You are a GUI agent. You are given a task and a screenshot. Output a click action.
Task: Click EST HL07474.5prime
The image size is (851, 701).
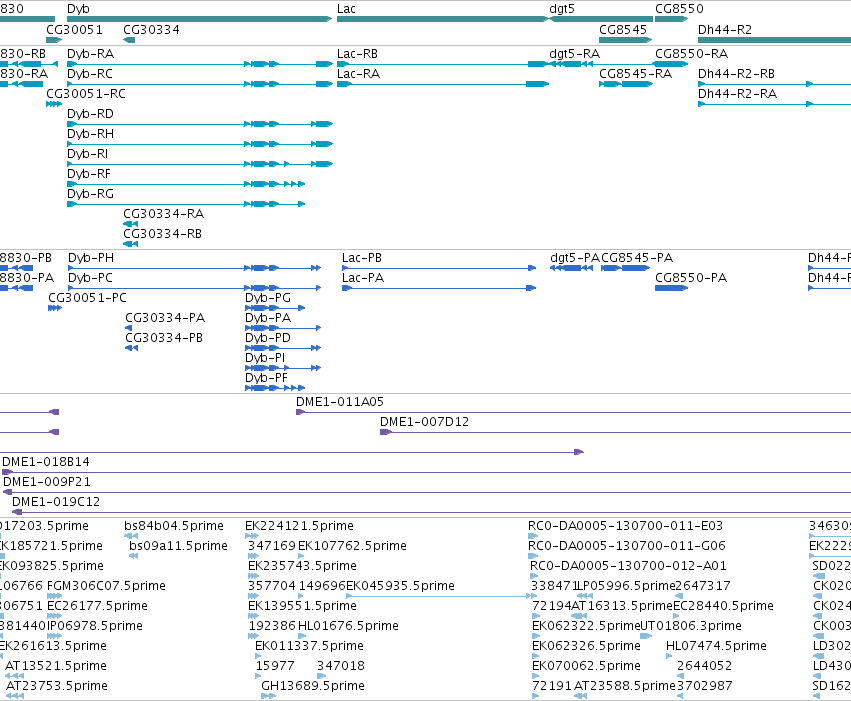[716, 647]
